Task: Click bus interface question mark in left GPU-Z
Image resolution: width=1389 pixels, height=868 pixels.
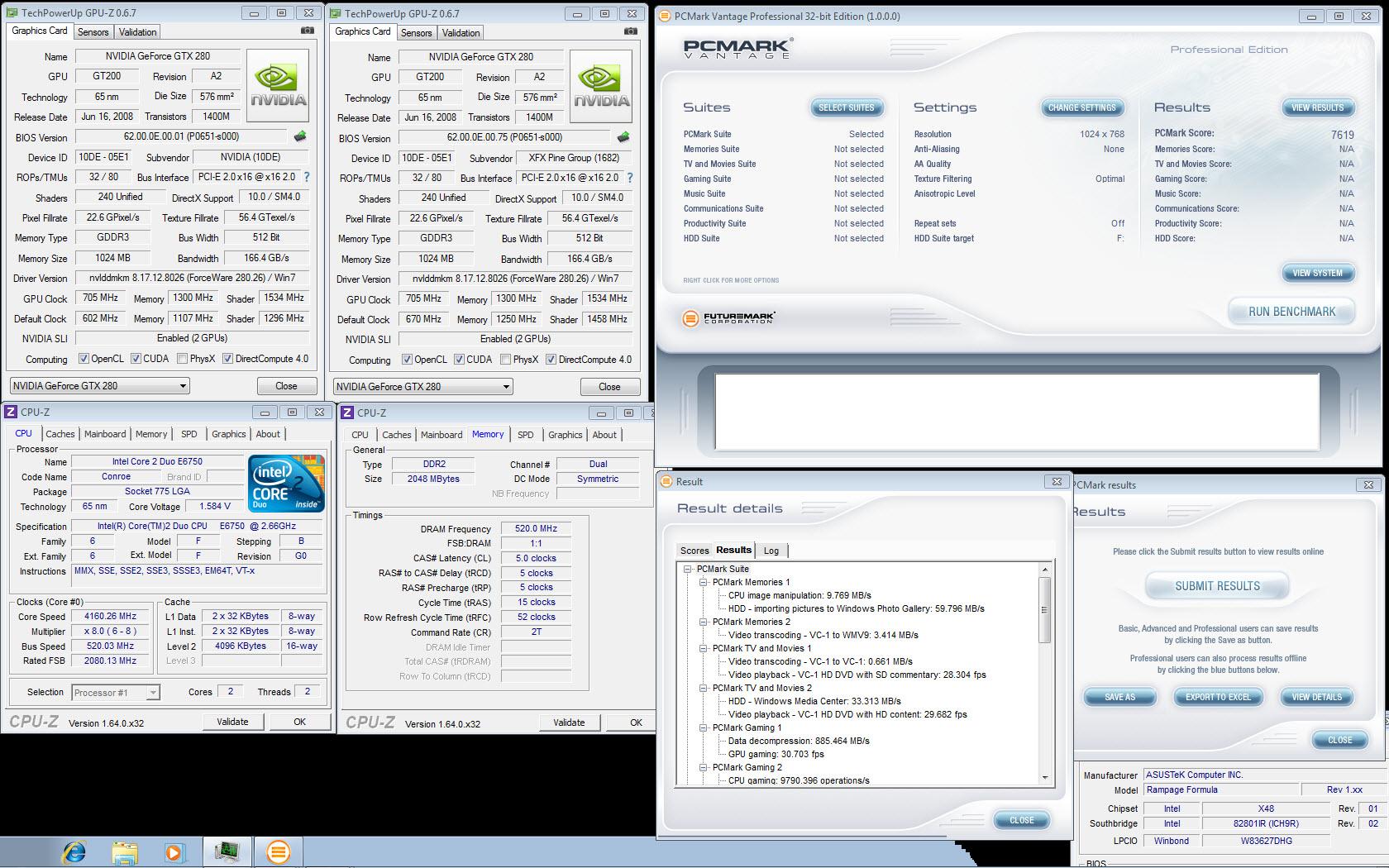Action: (x=307, y=177)
